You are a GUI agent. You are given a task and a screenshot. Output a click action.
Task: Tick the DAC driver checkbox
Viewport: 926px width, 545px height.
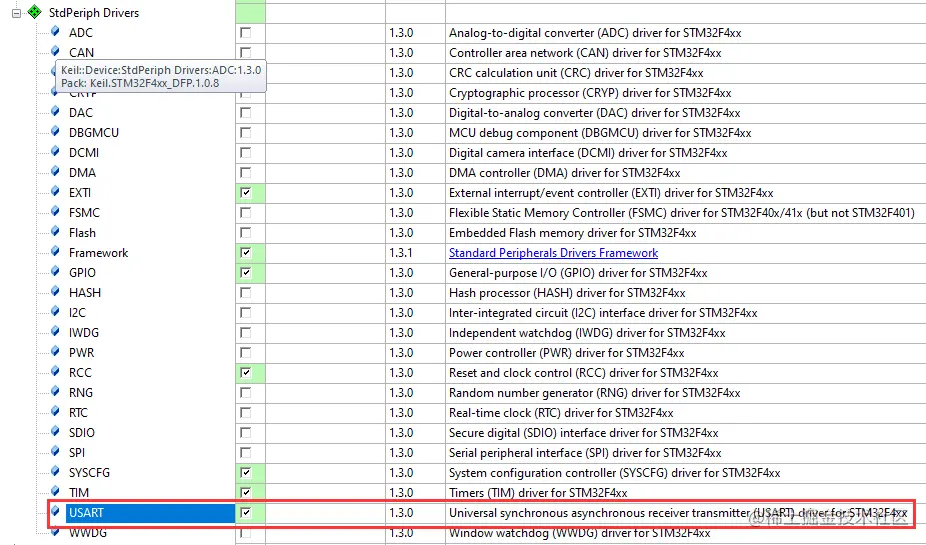point(246,112)
